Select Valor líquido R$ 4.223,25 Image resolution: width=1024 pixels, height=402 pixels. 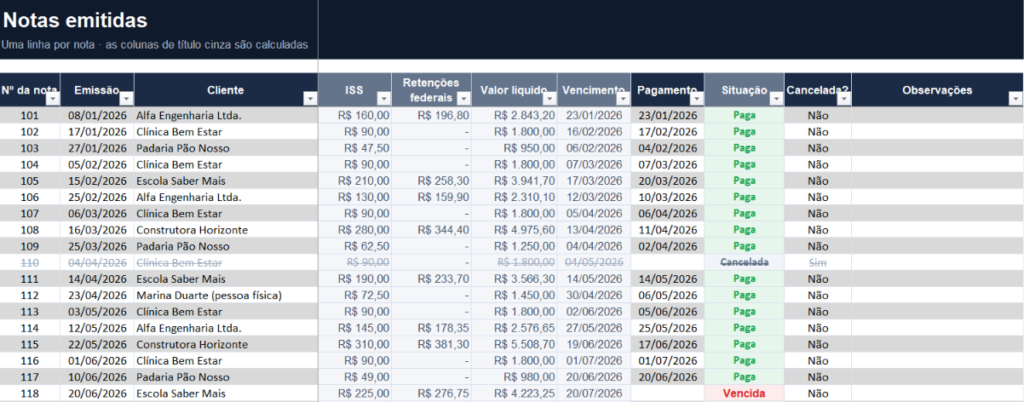click(x=515, y=394)
